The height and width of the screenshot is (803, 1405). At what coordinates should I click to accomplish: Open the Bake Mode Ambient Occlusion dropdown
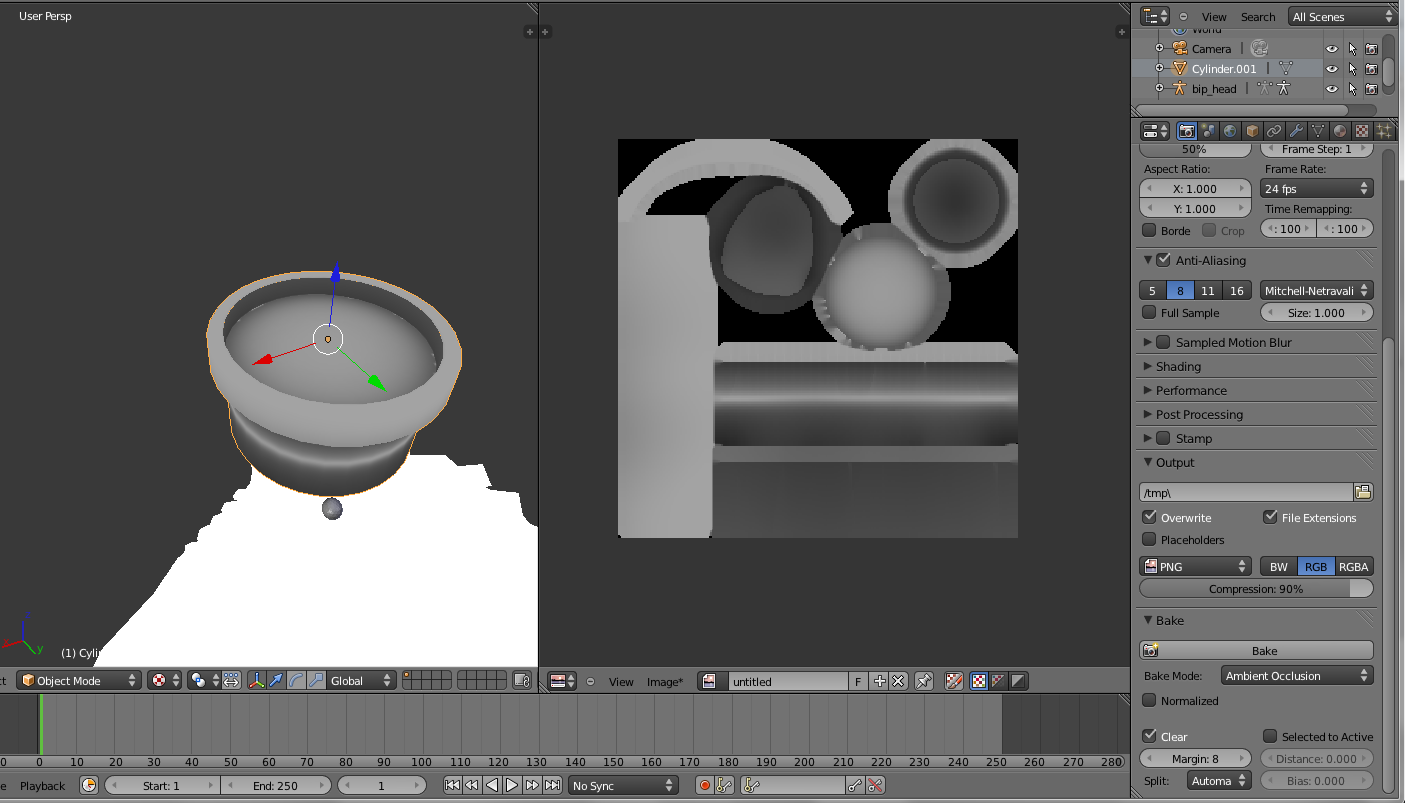(1297, 676)
